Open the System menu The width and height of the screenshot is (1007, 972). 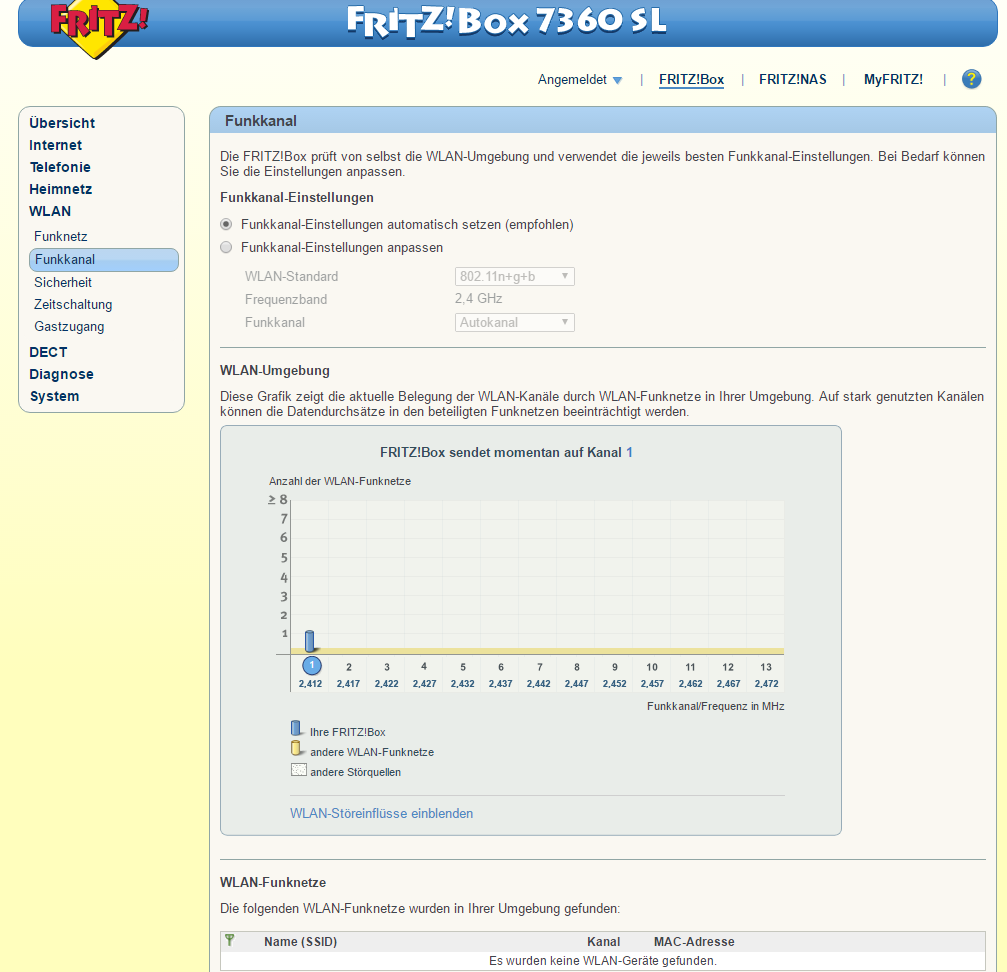pyautogui.click(x=55, y=396)
